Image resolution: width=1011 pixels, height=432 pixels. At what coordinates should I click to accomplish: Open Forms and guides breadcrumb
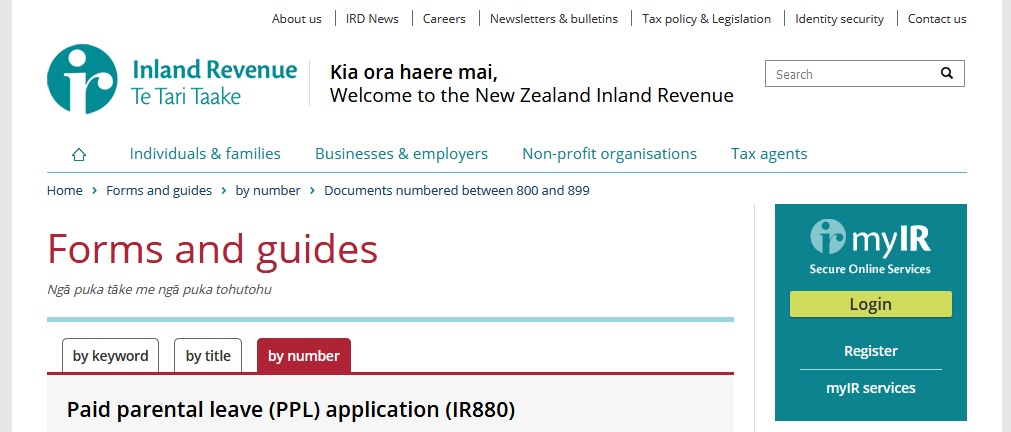click(159, 190)
